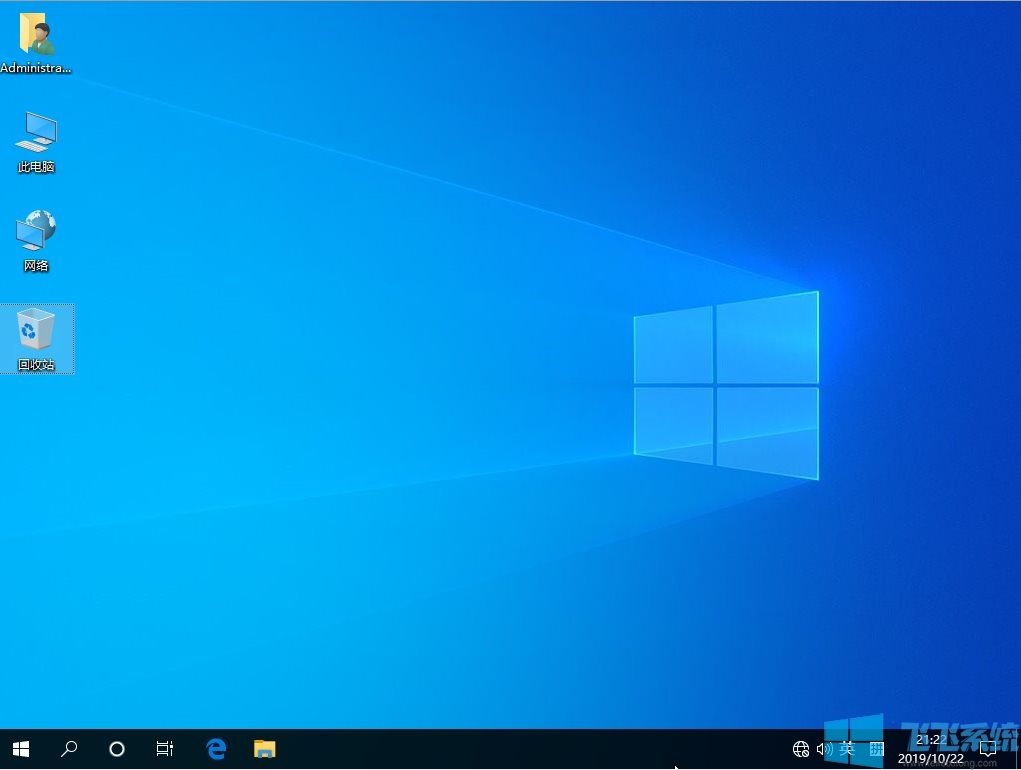The image size is (1021, 770).
Task: Activate Cortana on the taskbar
Action: pos(117,748)
